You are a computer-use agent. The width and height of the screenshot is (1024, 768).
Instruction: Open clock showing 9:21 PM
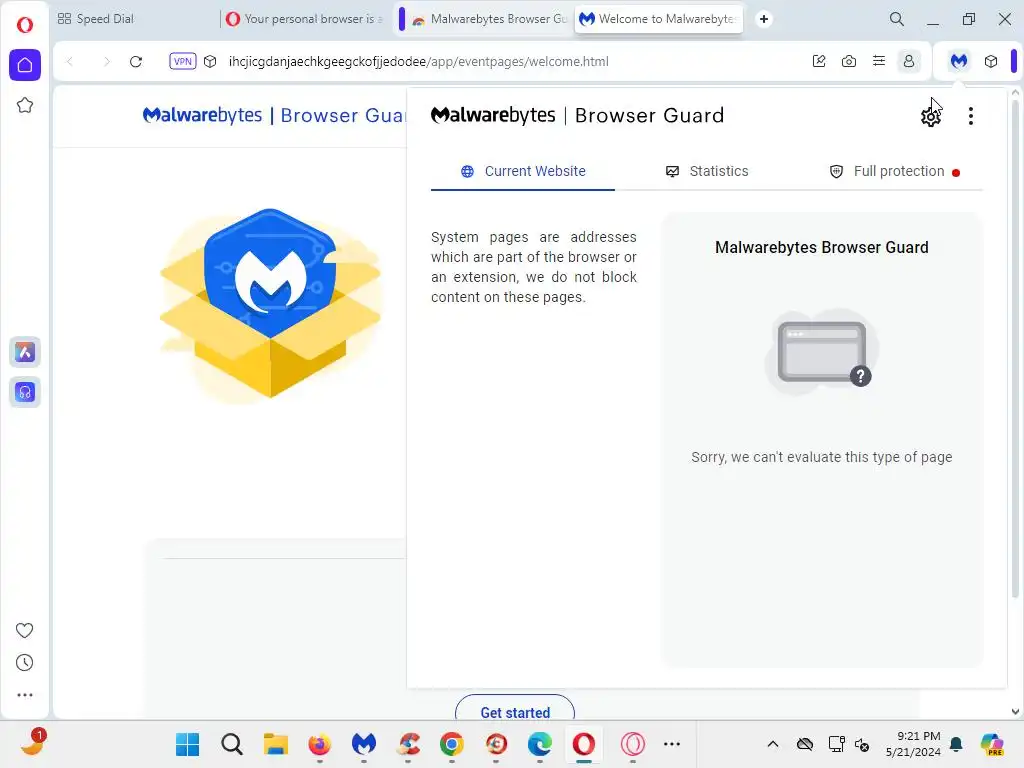click(x=913, y=744)
